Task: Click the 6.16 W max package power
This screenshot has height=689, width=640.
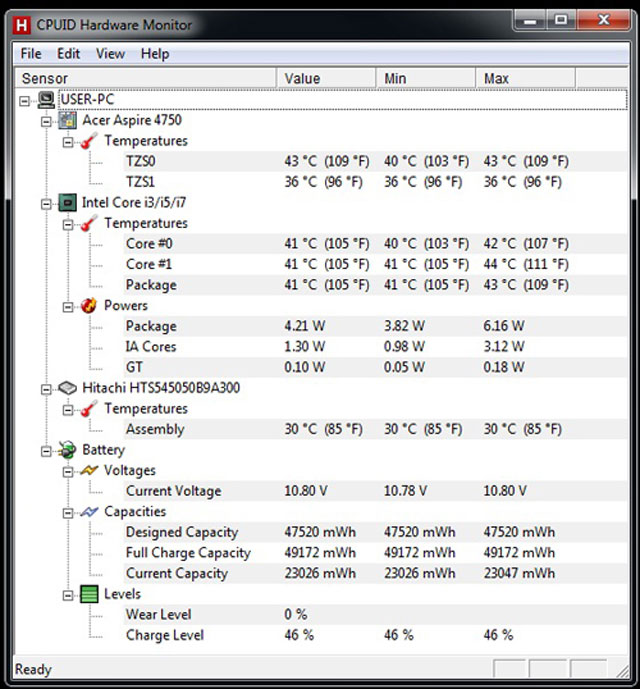Action: coord(504,326)
